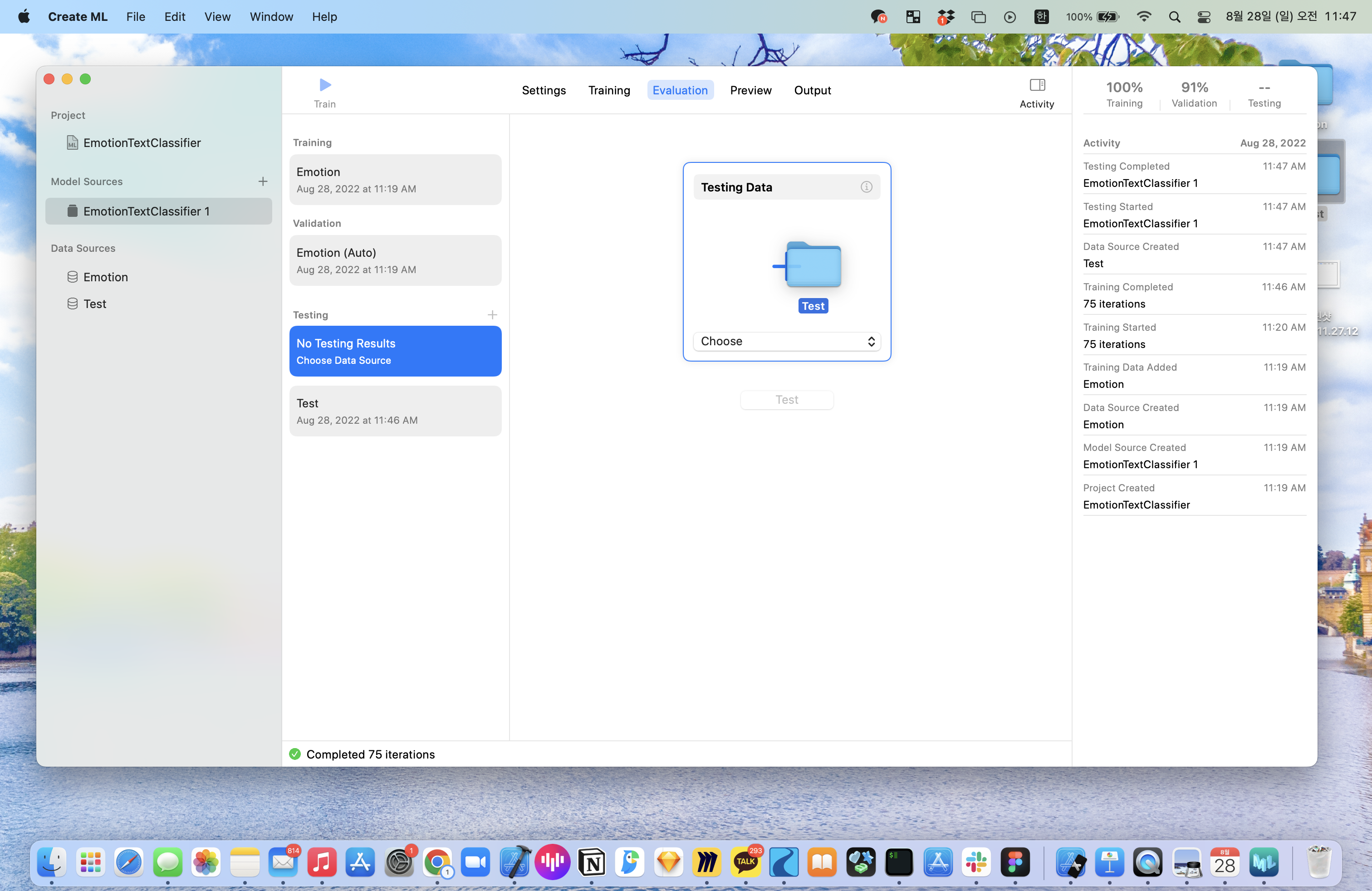The width and height of the screenshot is (1372, 891).
Task: Open Photos from the Dock
Action: (x=206, y=862)
